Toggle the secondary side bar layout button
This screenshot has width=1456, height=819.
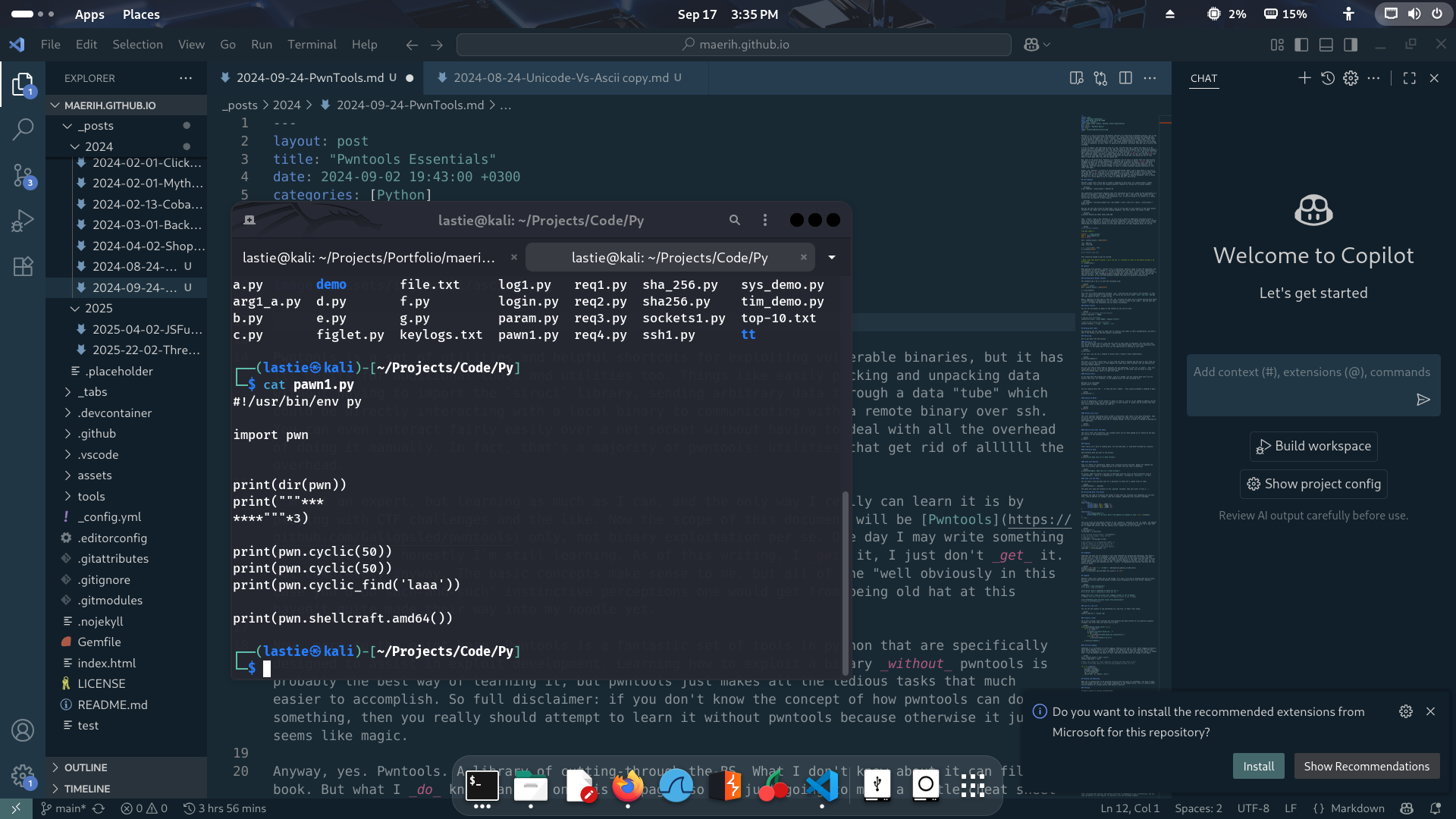[x=1351, y=45]
